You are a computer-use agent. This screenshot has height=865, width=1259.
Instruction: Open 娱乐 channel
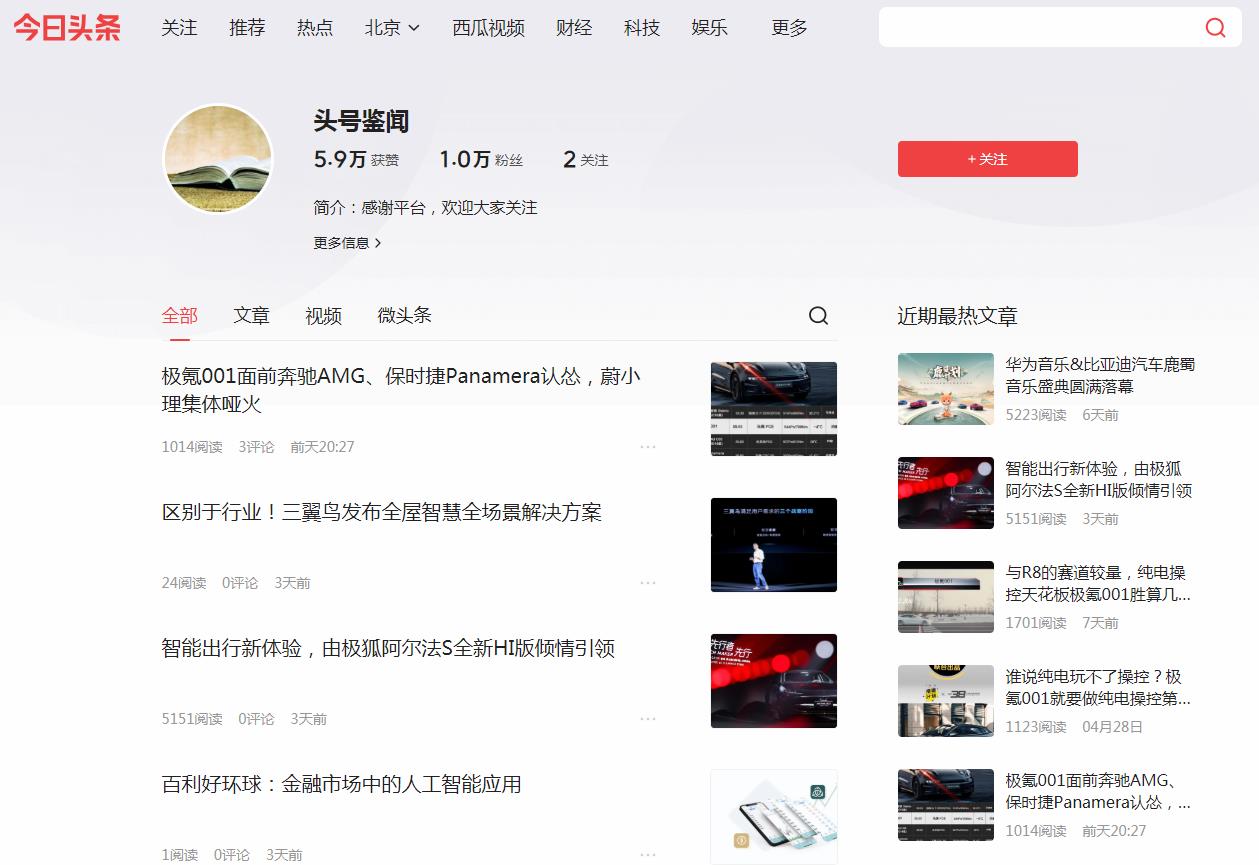(709, 28)
